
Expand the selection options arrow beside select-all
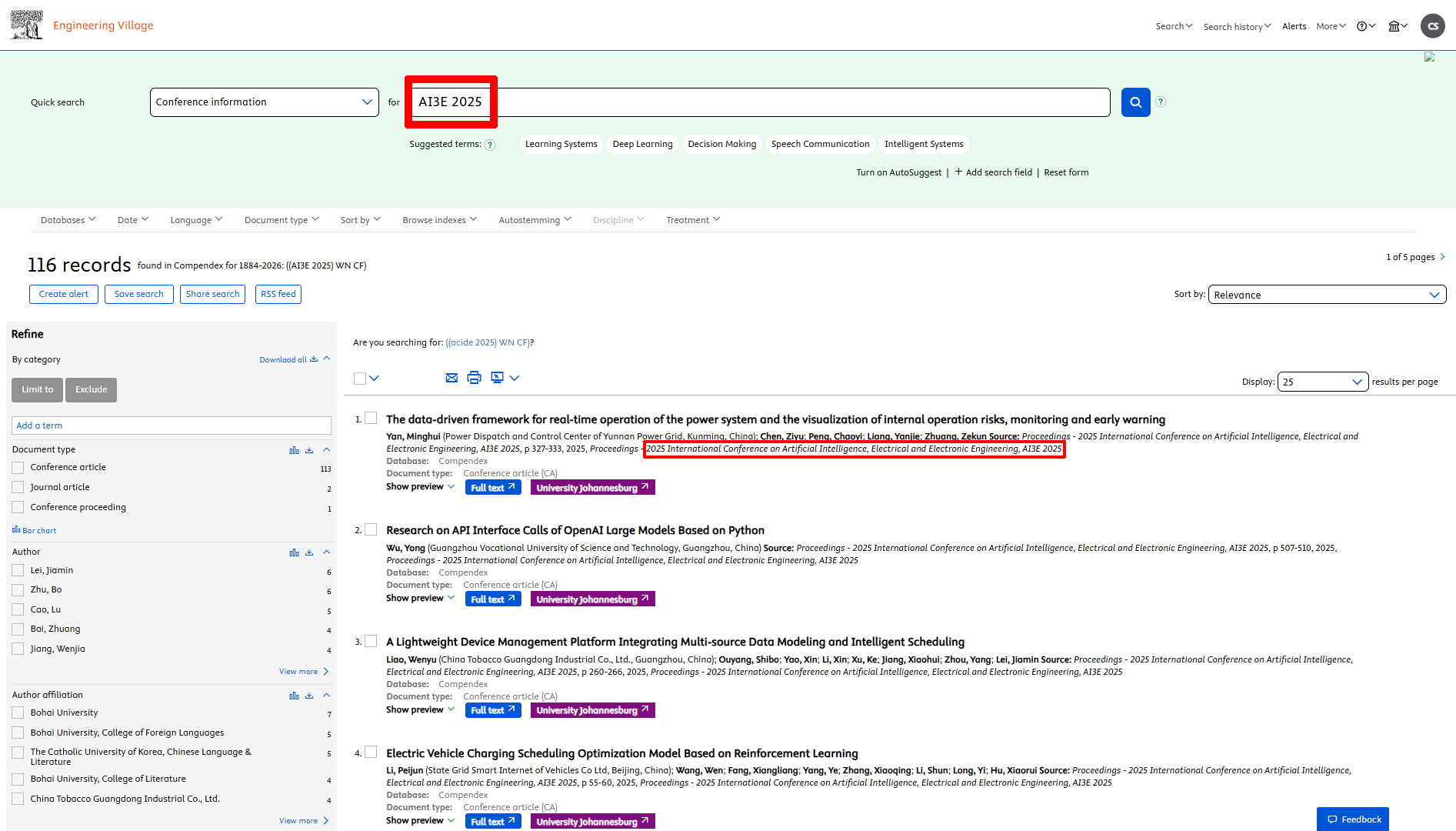[375, 379]
